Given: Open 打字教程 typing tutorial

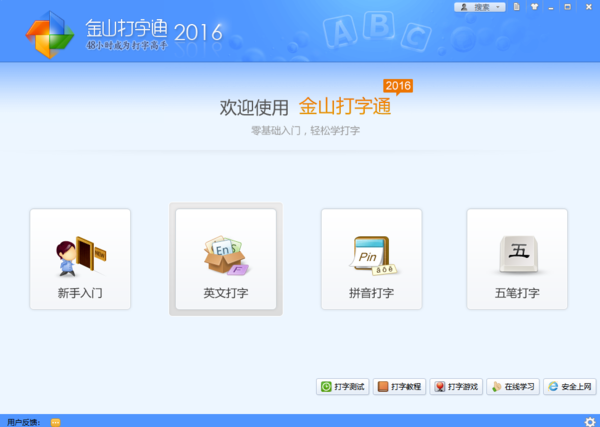Looking at the screenshot, I should [399, 387].
